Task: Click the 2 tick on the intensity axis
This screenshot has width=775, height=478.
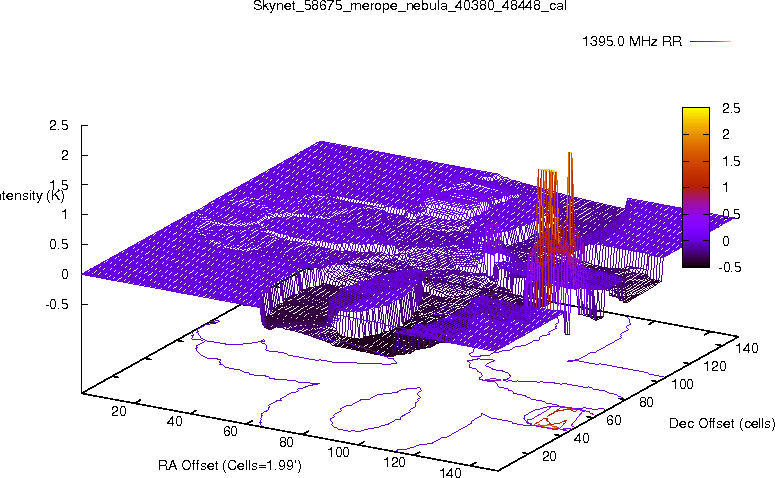Action: (64, 155)
